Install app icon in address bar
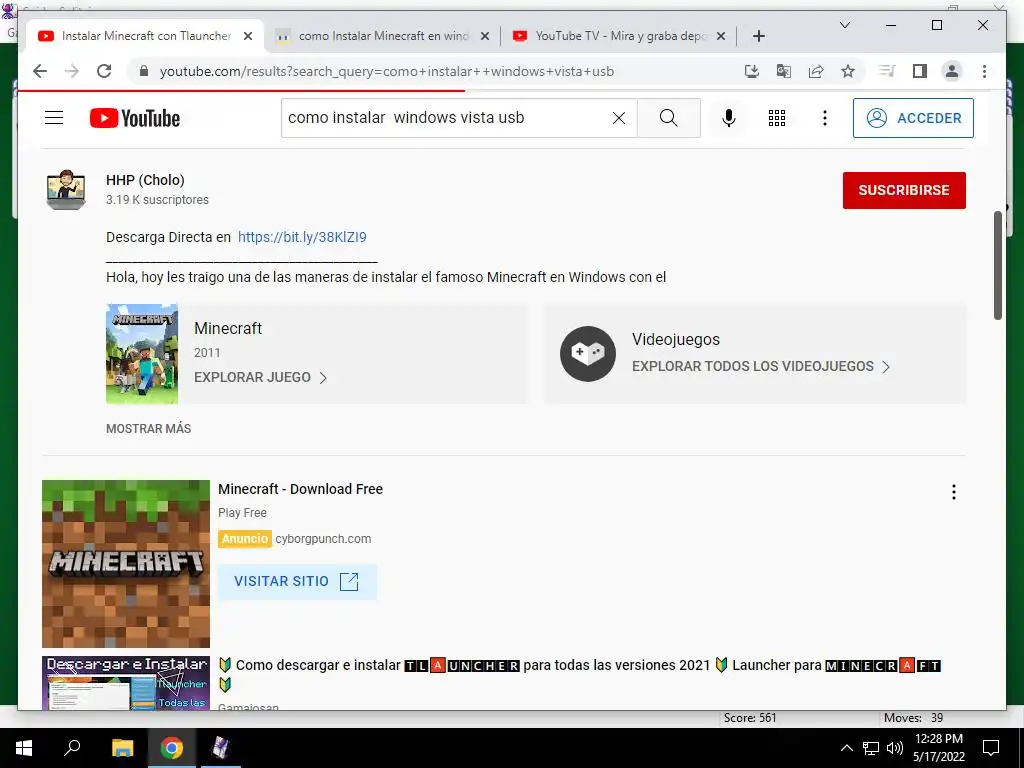Screen dimensions: 1024x768 click(x=752, y=71)
